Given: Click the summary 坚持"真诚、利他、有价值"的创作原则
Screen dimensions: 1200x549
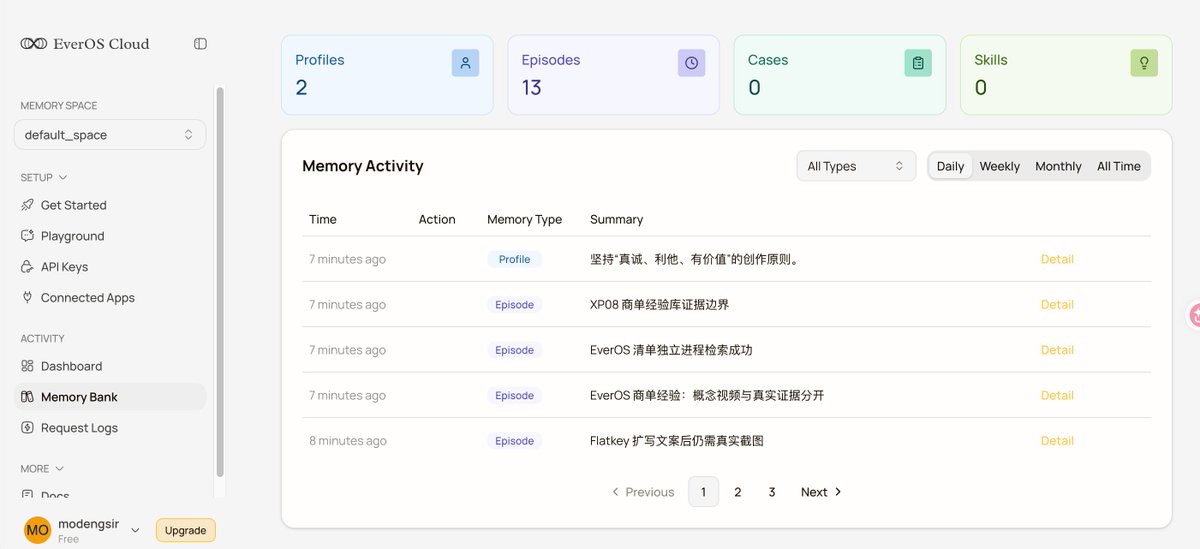Looking at the screenshot, I should [x=696, y=259].
